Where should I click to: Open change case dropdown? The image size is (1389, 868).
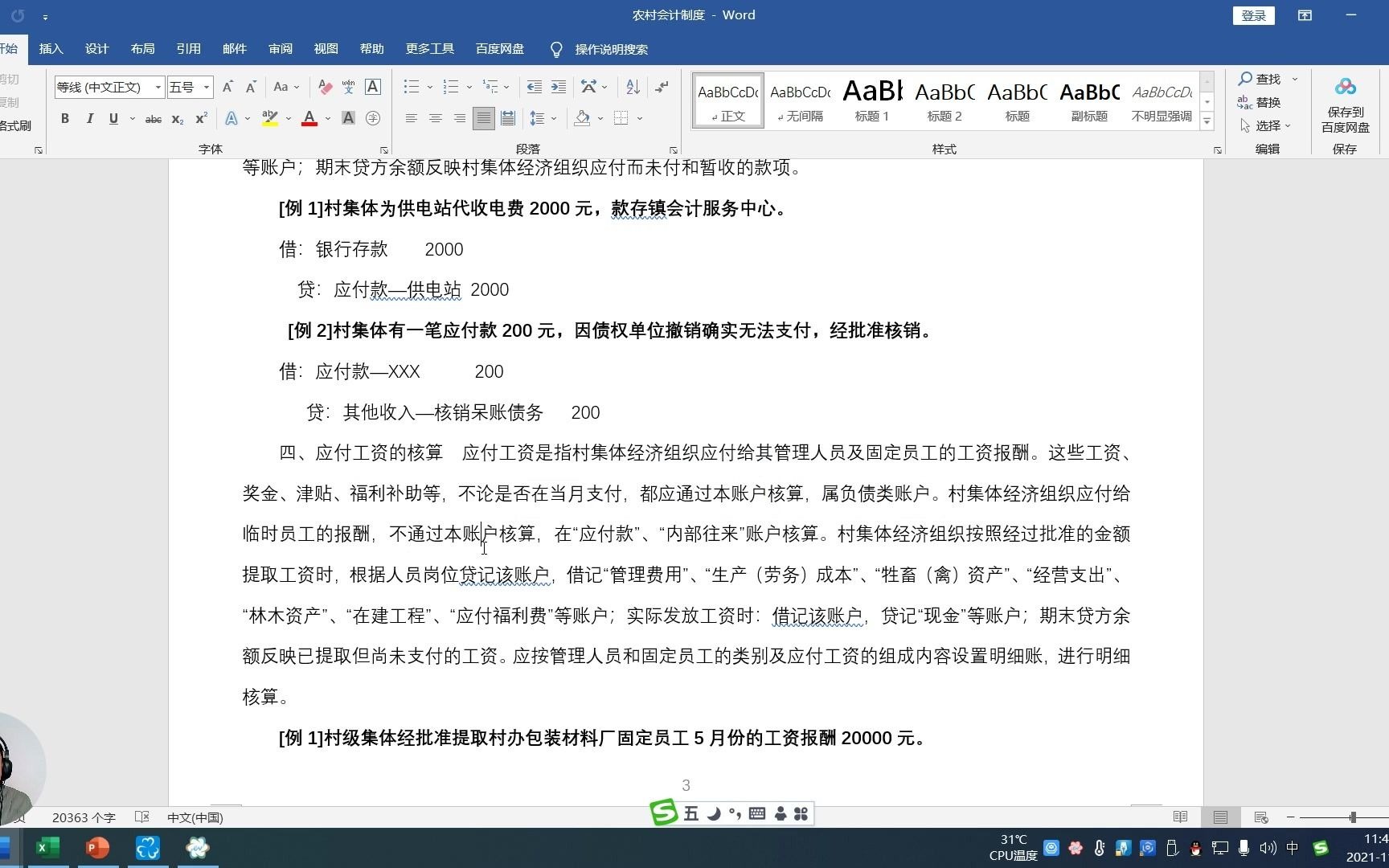tap(286, 87)
